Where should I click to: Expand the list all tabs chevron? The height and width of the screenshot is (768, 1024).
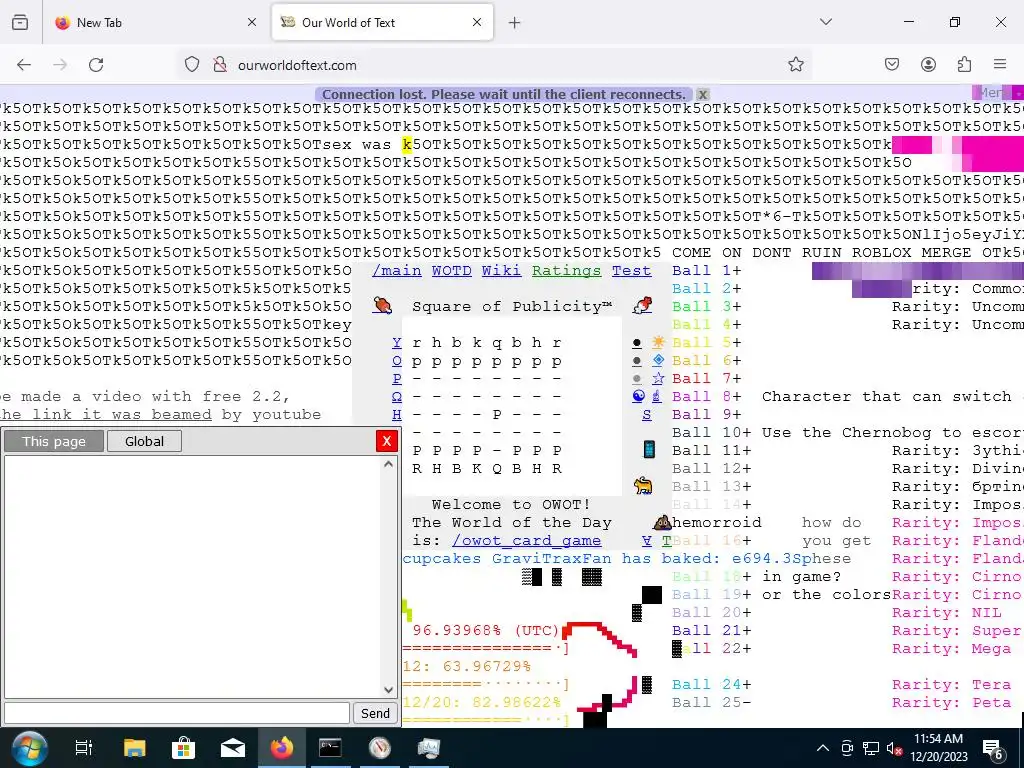point(826,22)
